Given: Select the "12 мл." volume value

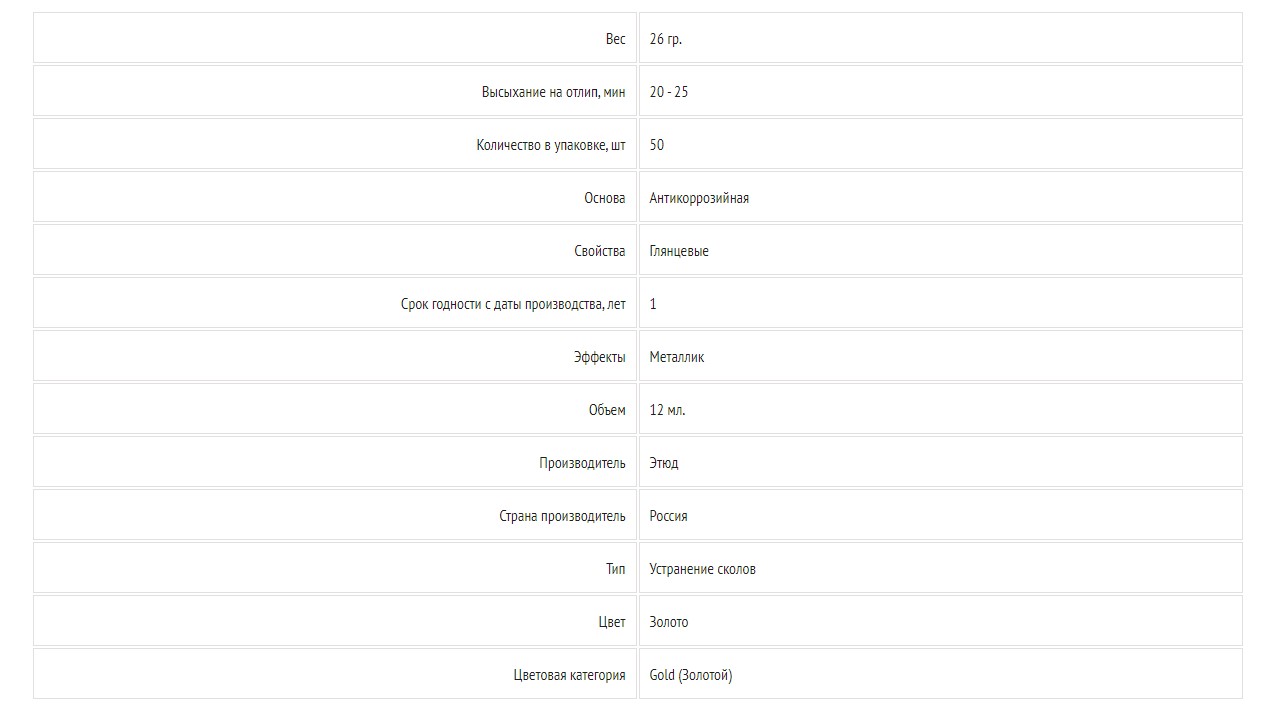Looking at the screenshot, I should [667, 410].
